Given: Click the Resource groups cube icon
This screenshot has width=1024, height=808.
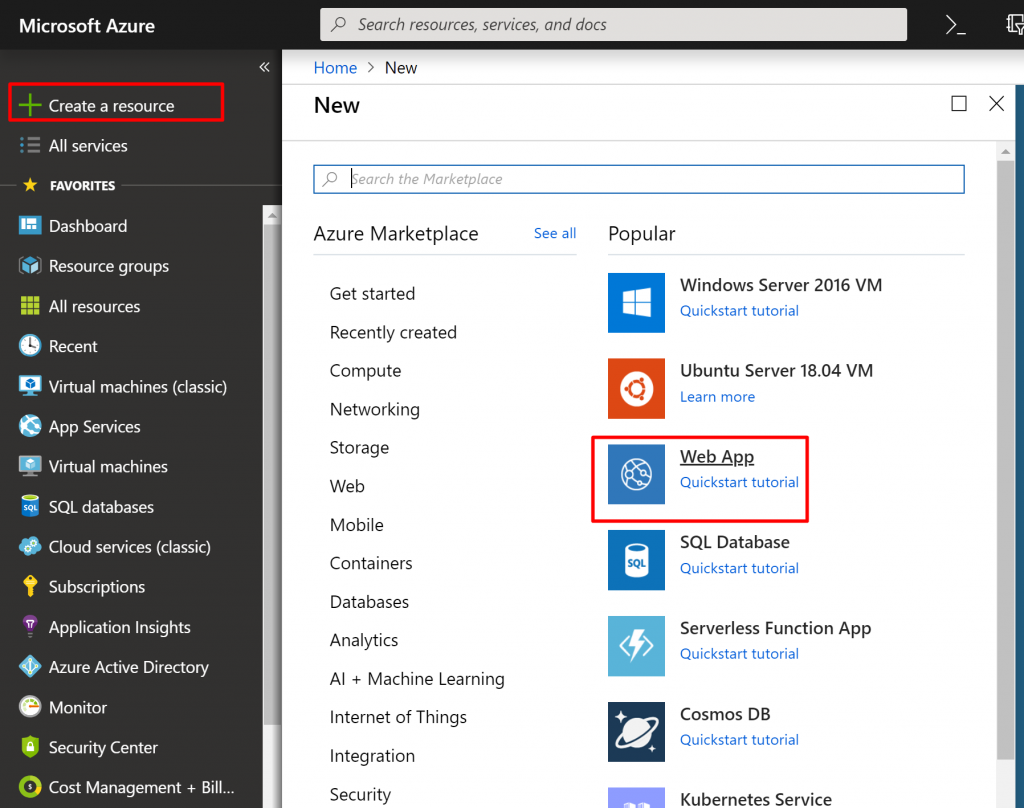Looking at the screenshot, I should 30,266.
